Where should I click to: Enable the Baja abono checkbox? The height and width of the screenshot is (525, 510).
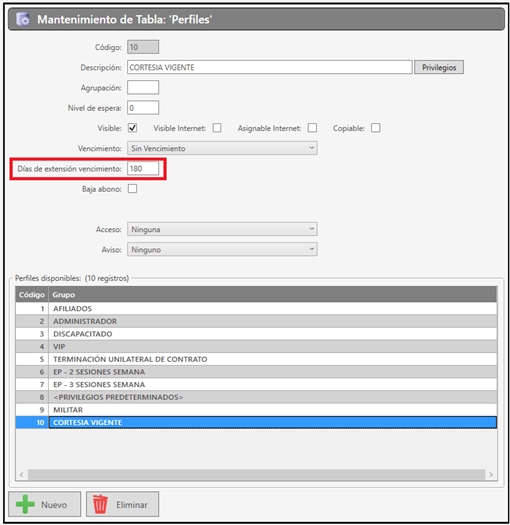(133, 189)
